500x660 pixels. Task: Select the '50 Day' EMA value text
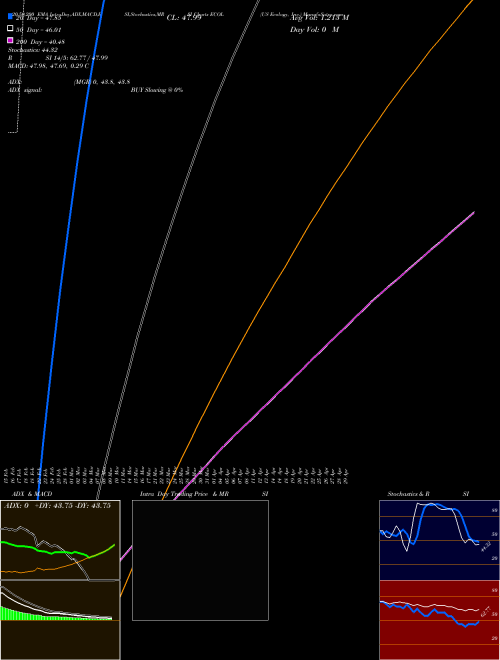coord(38,30)
